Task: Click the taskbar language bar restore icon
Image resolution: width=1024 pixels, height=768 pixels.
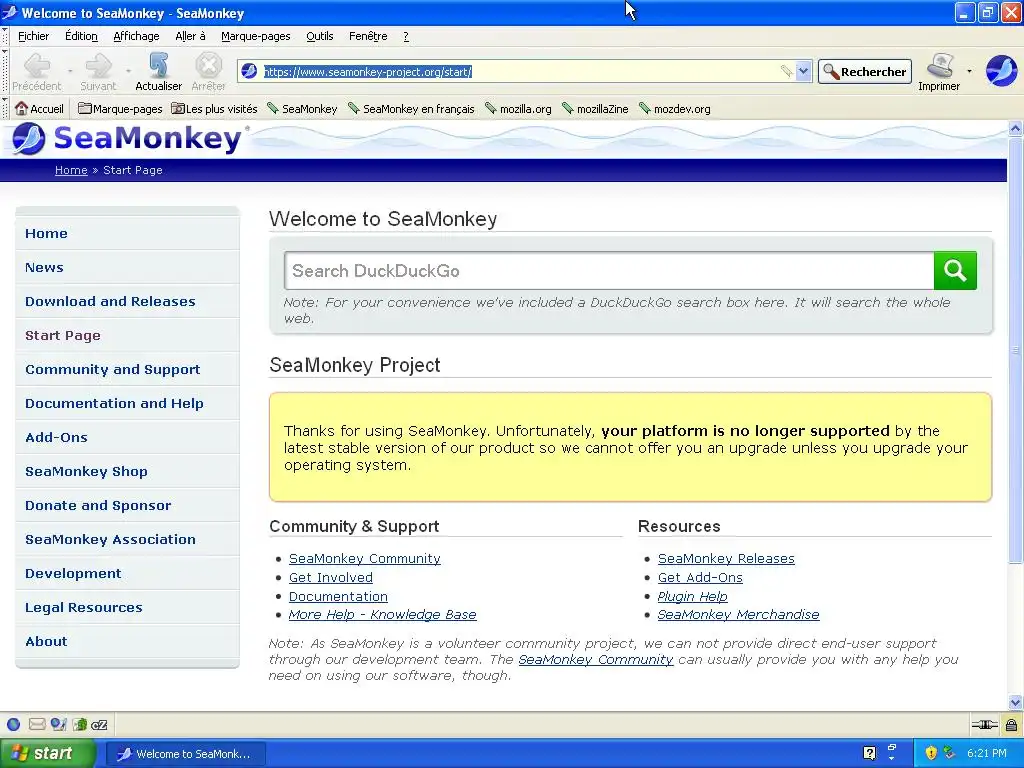Action: 892,748
